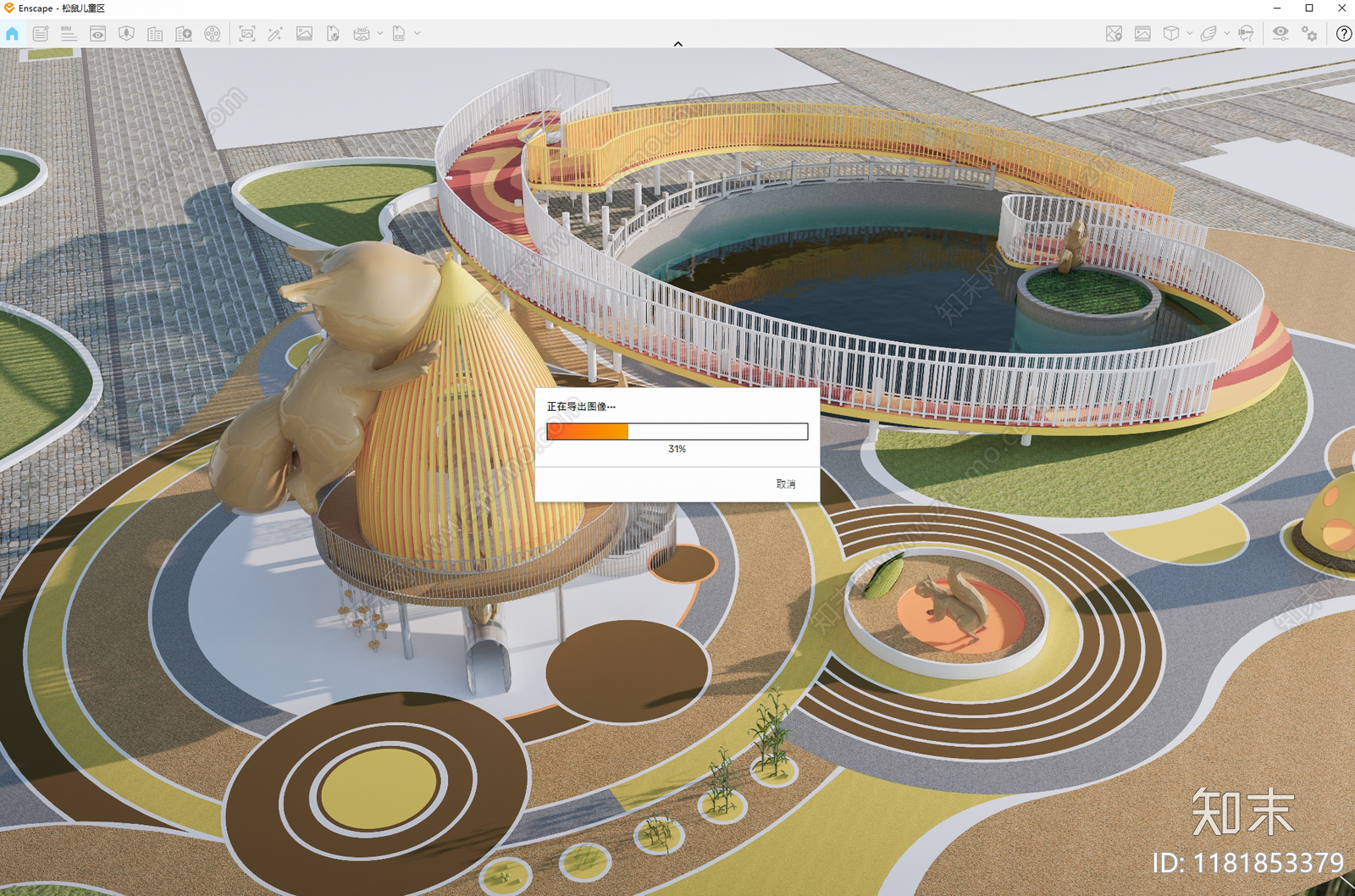Viewport: 1355px width, 896px height.
Task: Click the magic wand icon
Action: pos(275,34)
